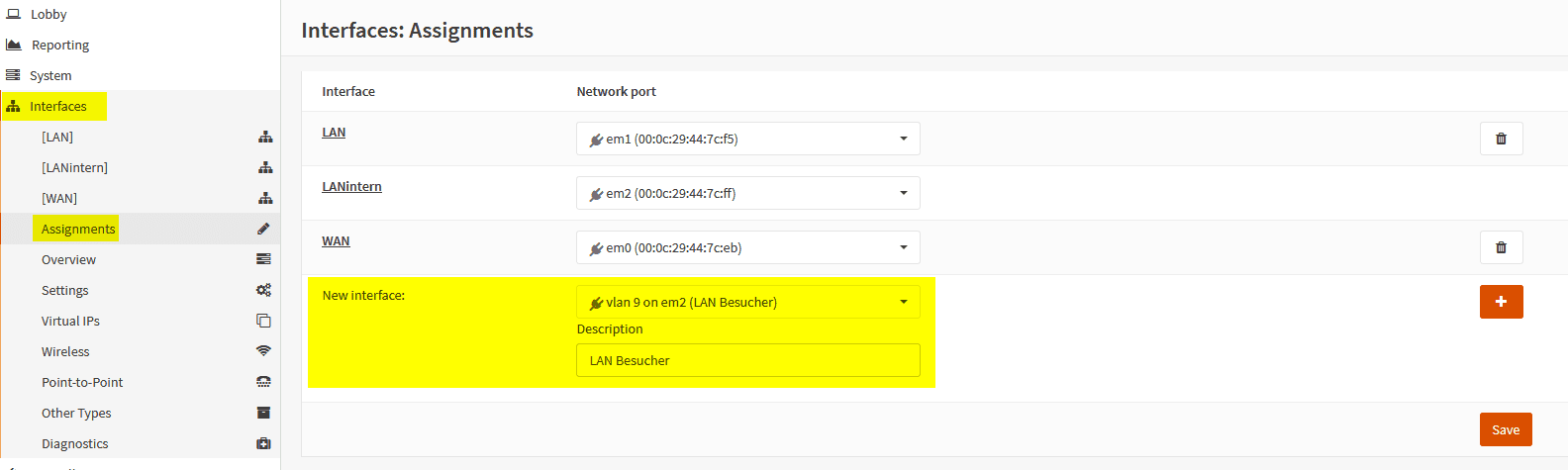This screenshot has width=1568, height=470.
Task: Click the Assignments pencil icon
Action: pyautogui.click(x=263, y=229)
